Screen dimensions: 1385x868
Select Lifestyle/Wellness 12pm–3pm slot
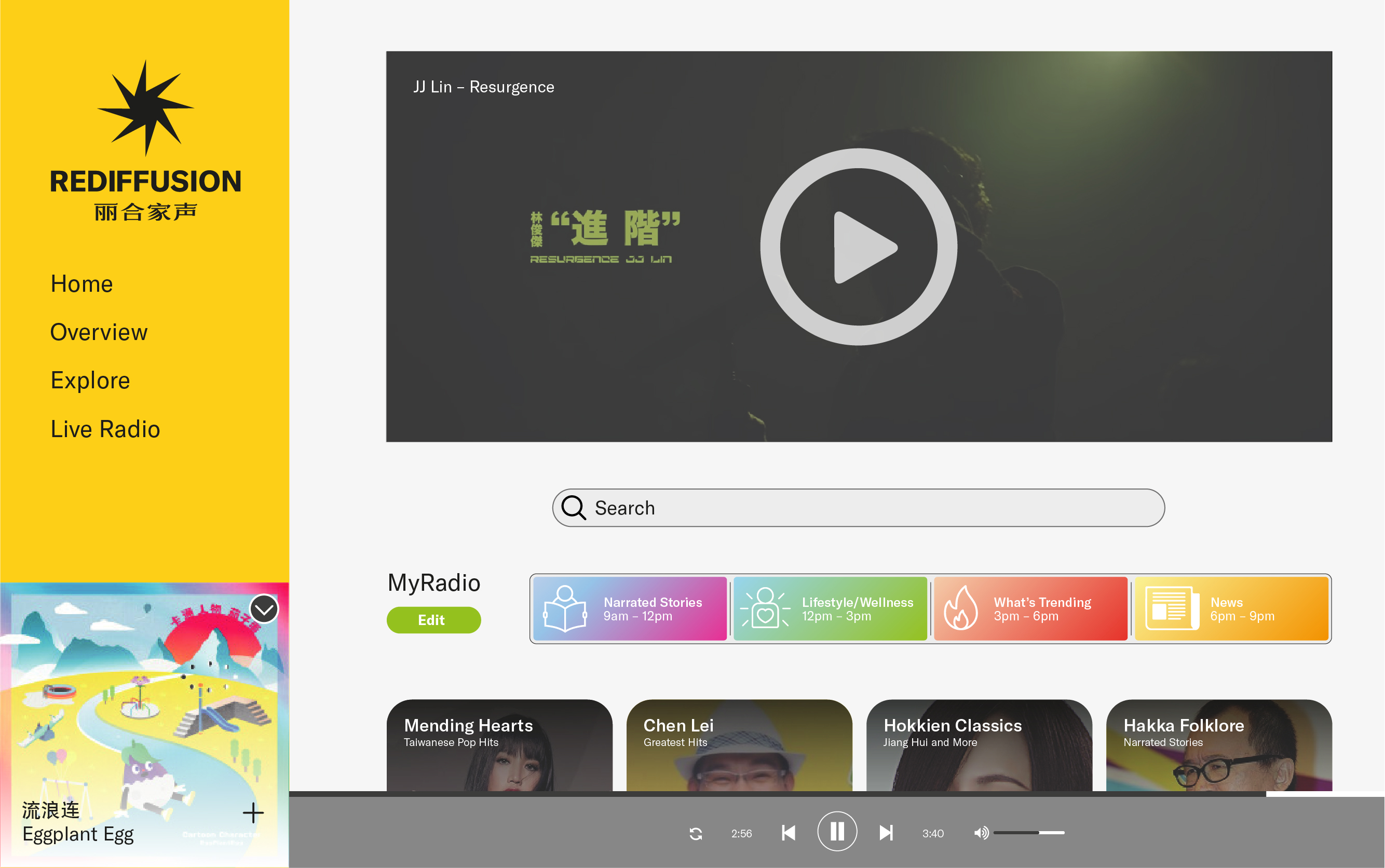(830, 608)
